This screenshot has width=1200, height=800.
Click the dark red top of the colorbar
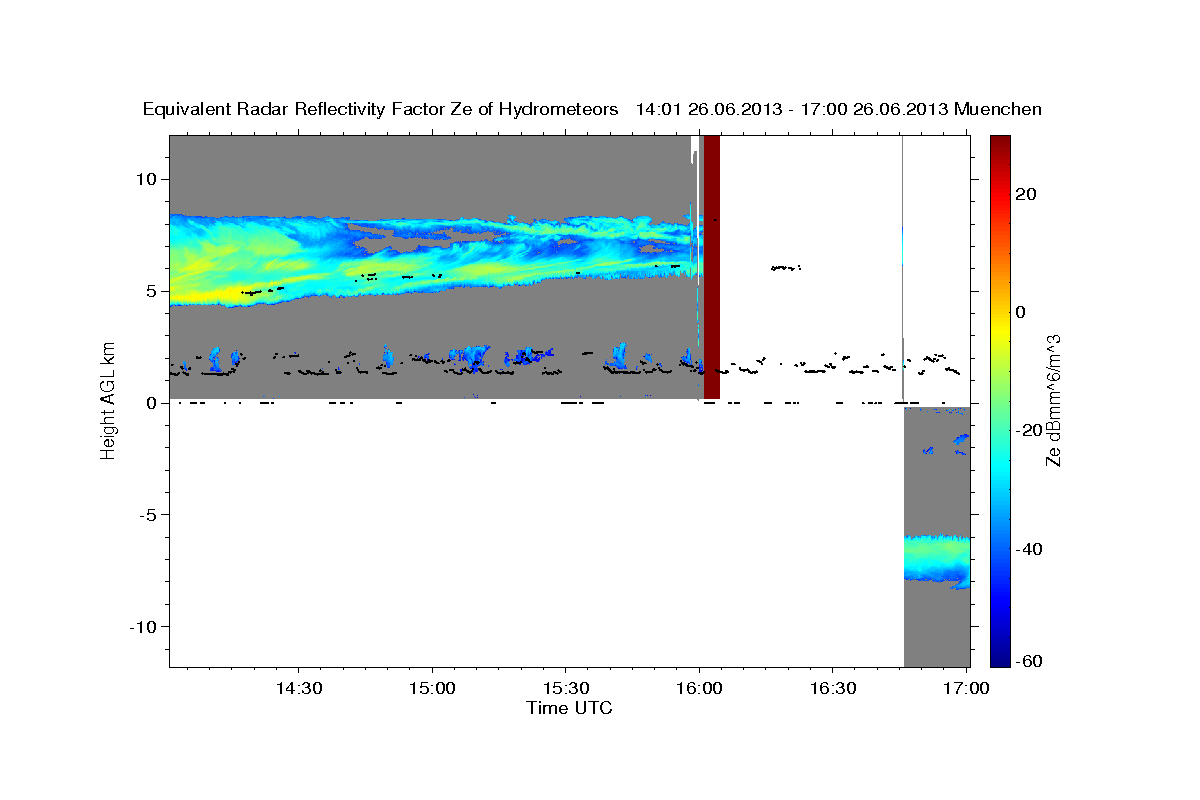pos(1000,148)
